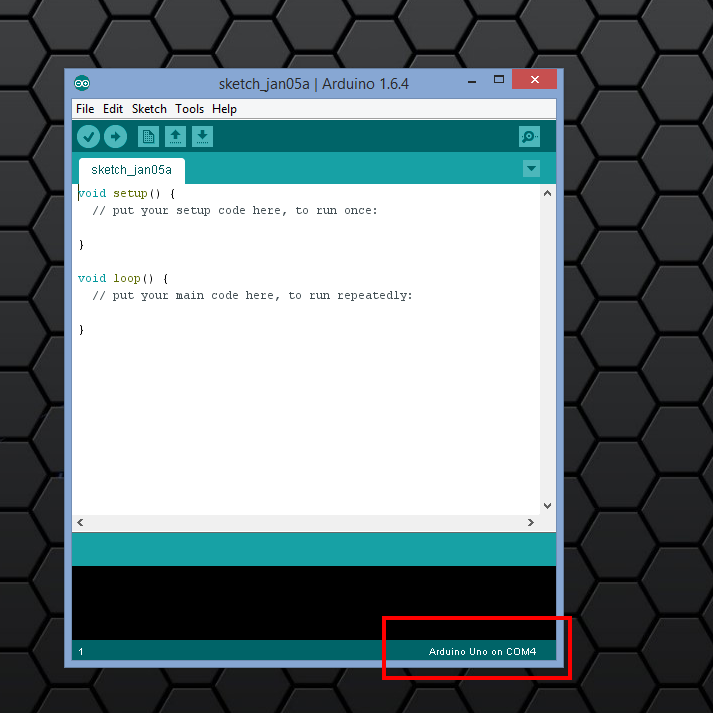Click the Upload arrow button
The image size is (713, 713).
[115, 136]
